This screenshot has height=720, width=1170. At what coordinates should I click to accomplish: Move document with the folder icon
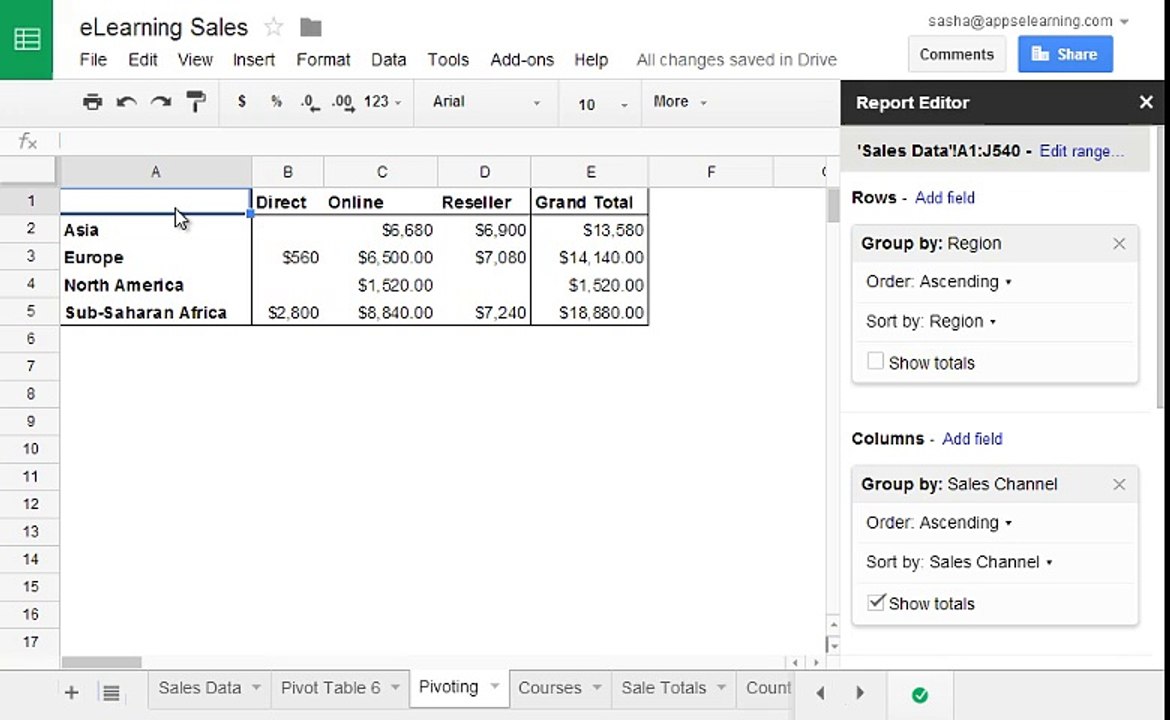[x=310, y=28]
